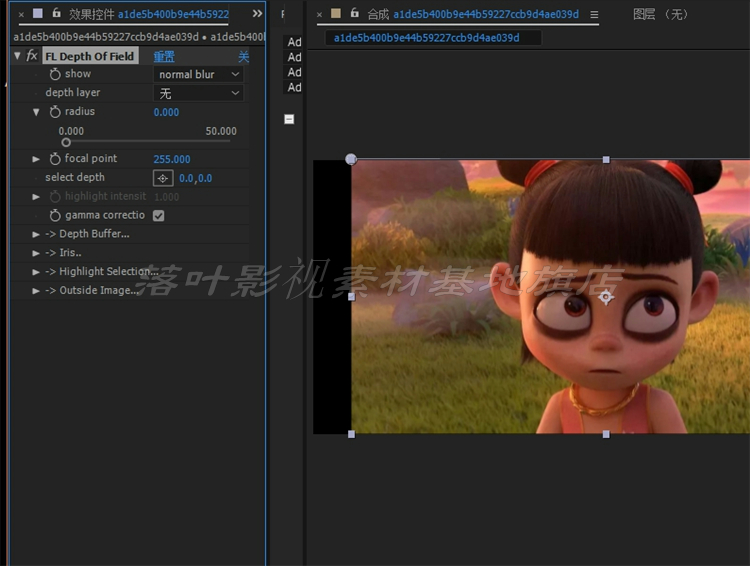Collapse the radius property
Screen dimensions: 750x566
[36, 112]
